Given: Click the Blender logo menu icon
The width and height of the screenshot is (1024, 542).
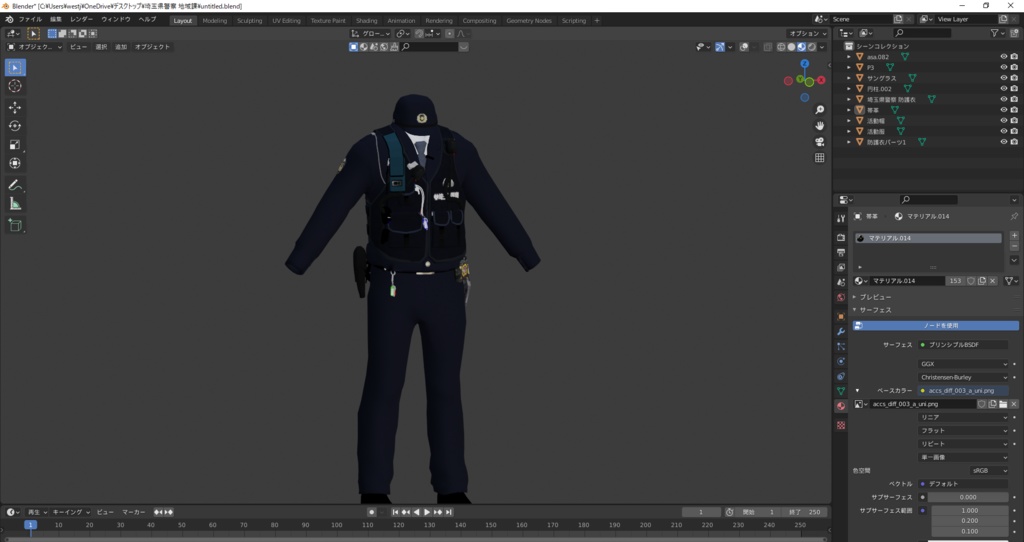Looking at the screenshot, I should pyautogui.click(x=9, y=20).
